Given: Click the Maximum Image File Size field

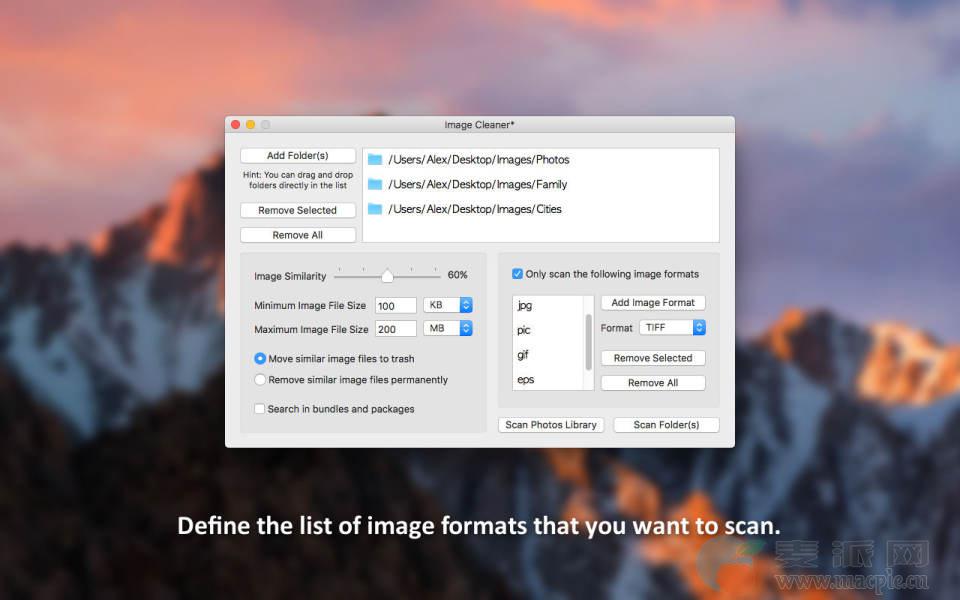Looking at the screenshot, I should tap(395, 329).
